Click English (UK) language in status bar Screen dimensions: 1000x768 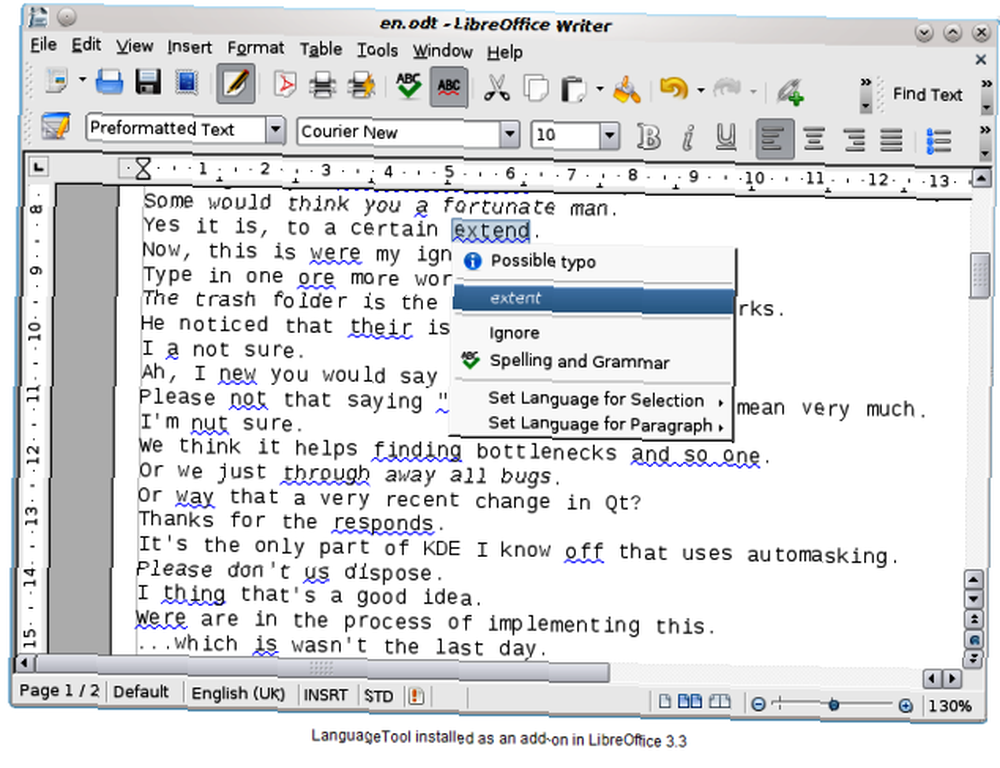pyautogui.click(x=238, y=693)
